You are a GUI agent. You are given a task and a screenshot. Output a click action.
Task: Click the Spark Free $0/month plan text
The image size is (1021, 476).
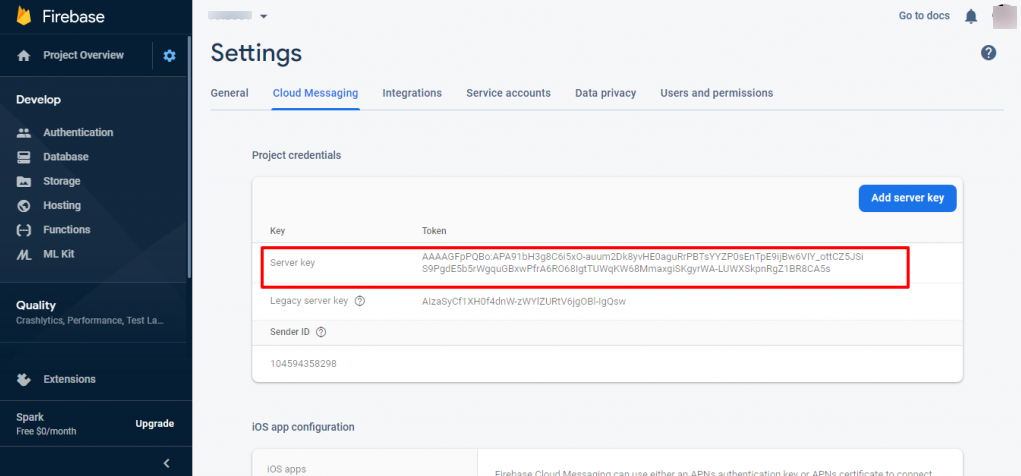point(46,424)
